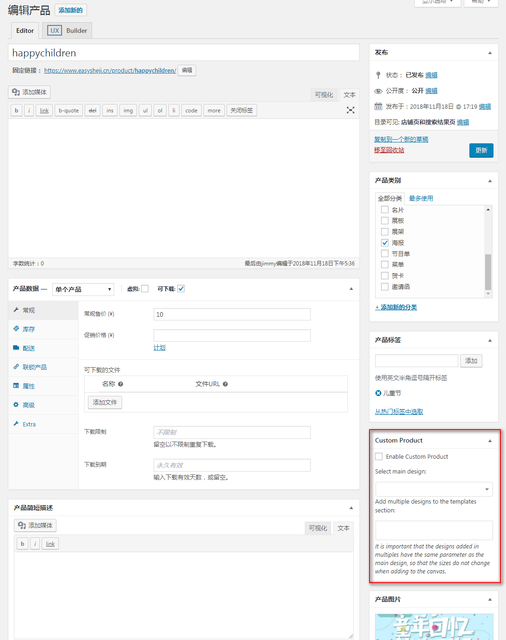The height and width of the screenshot is (640, 506).
Task: Click the calendar icon by publish date
Action: [378, 106]
